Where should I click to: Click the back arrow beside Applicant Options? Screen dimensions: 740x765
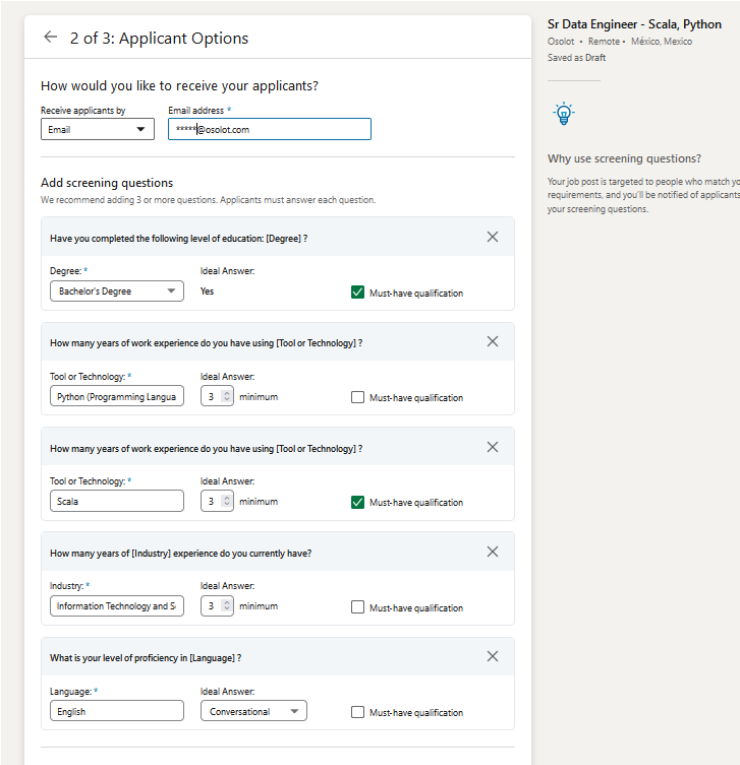(51, 38)
